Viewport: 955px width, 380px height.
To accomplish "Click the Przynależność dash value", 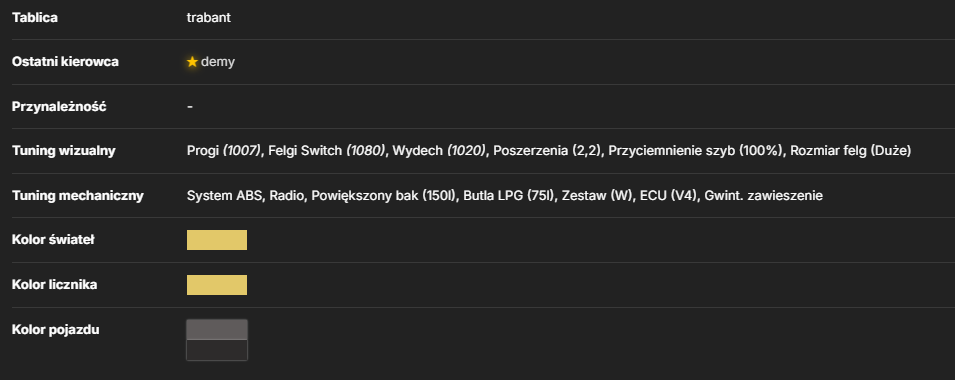I will [190, 107].
